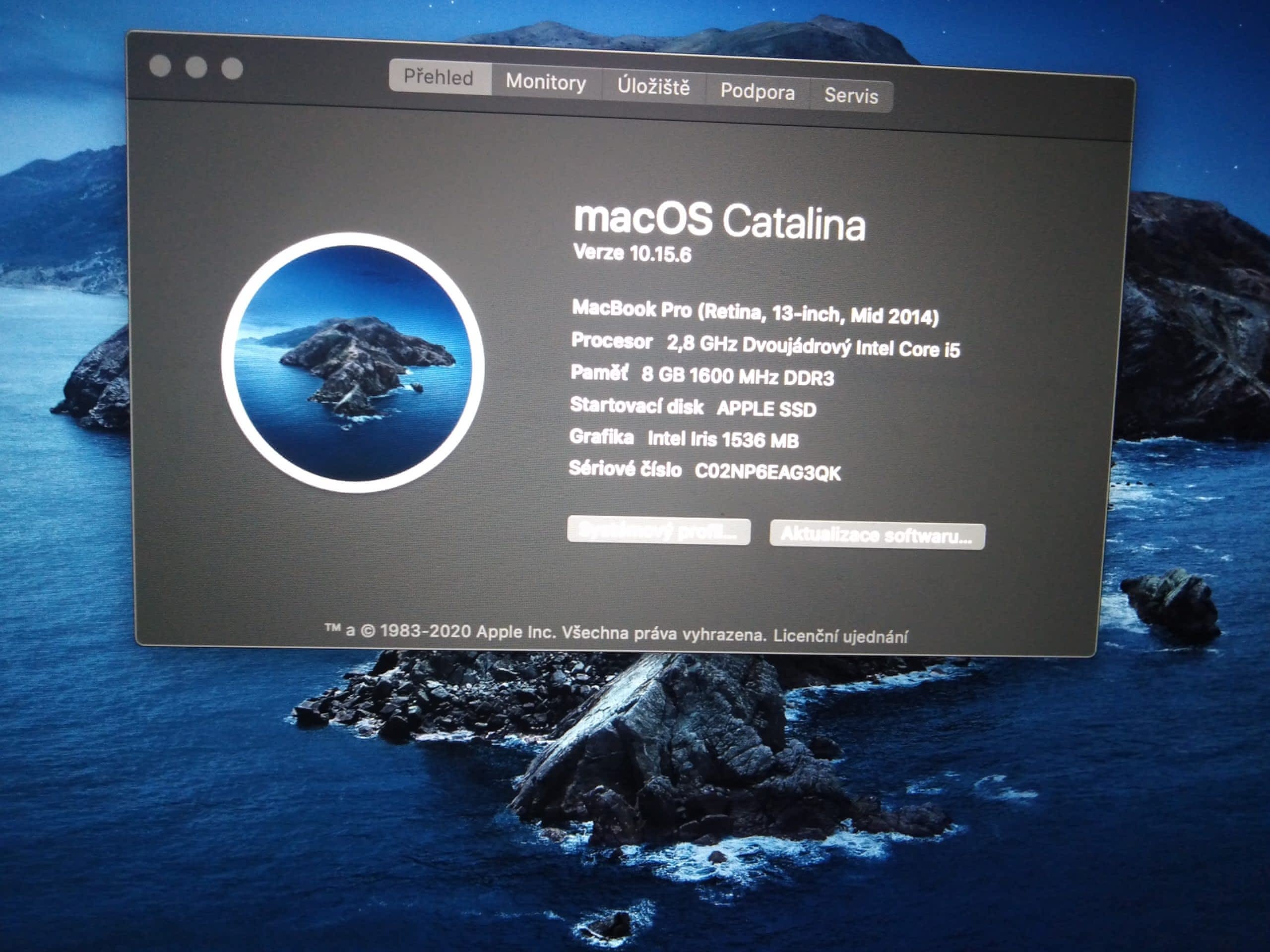The height and width of the screenshot is (952, 1270).
Task: Click serial number C02NP6EAG3QK
Action: pyautogui.click(x=767, y=472)
